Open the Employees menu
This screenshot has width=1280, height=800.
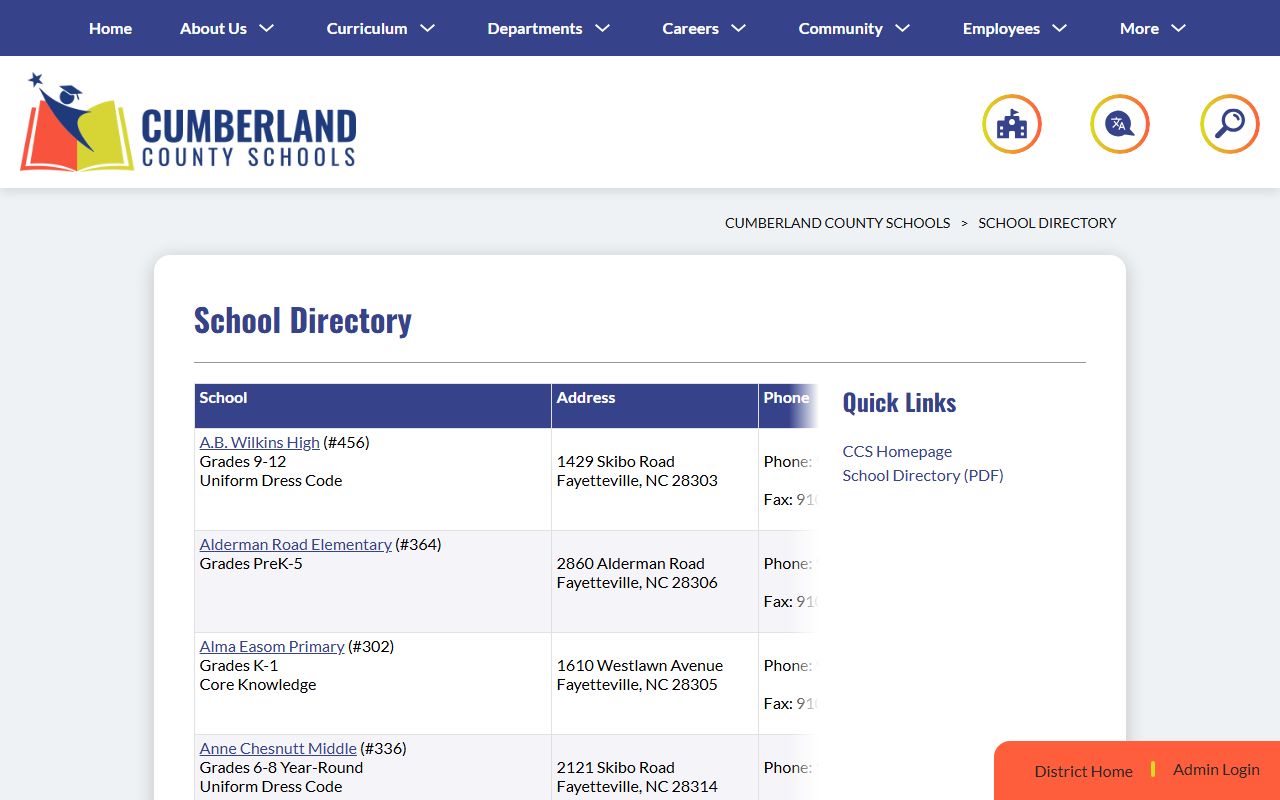point(1001,28)
